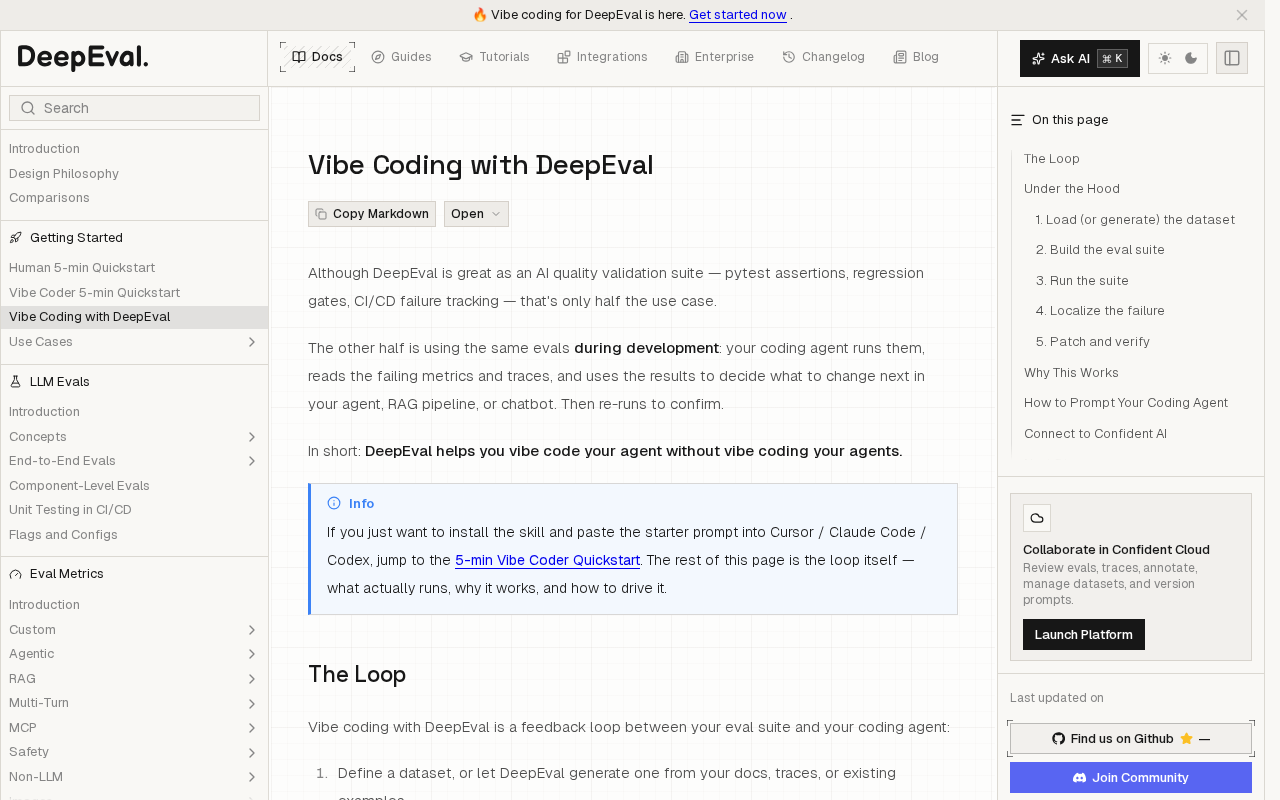Open the 'Open' dropdown menu

pyautogui.click(x=476, y=214)
